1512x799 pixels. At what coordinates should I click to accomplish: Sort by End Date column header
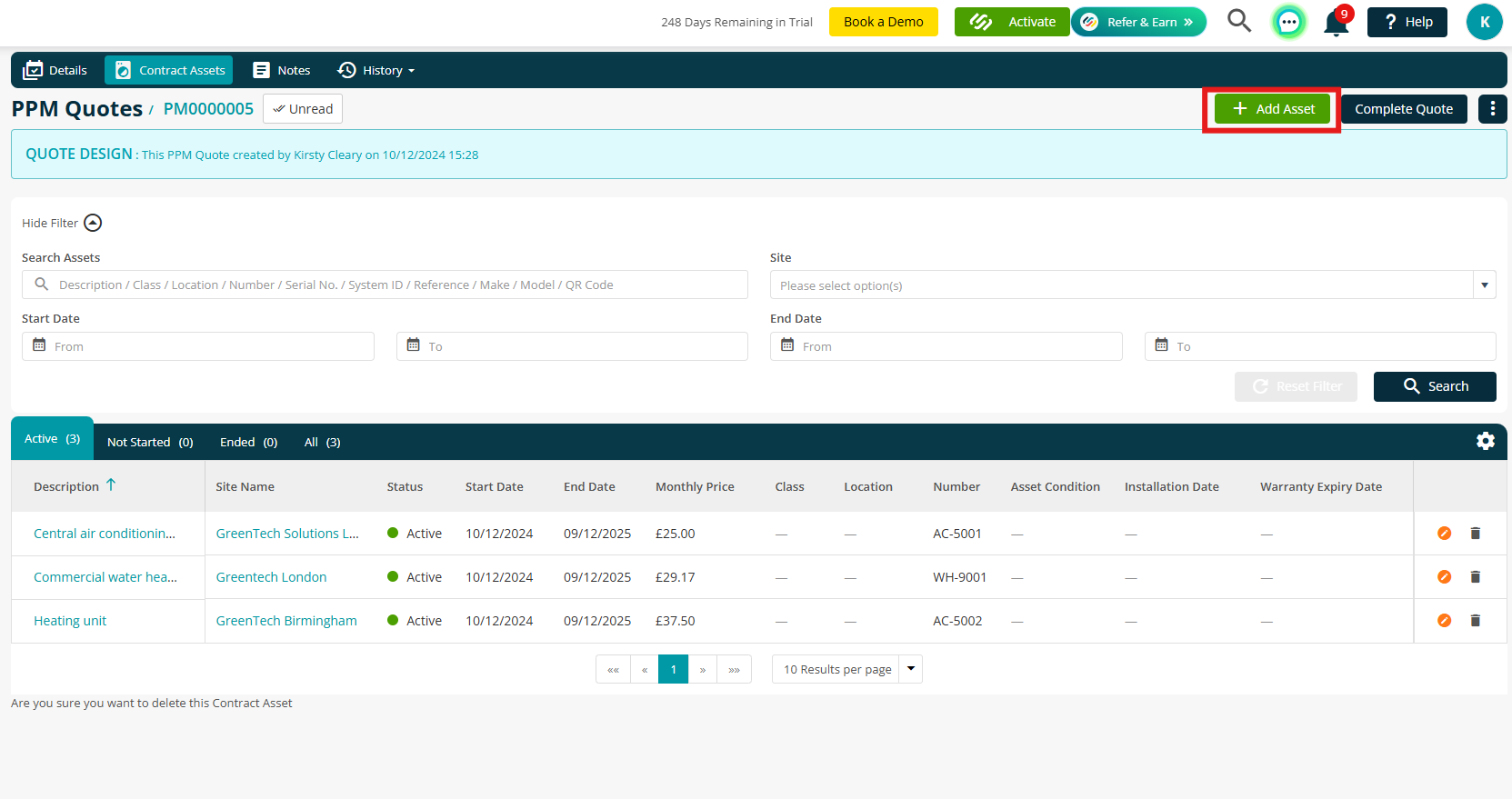(x=589, y=486)
